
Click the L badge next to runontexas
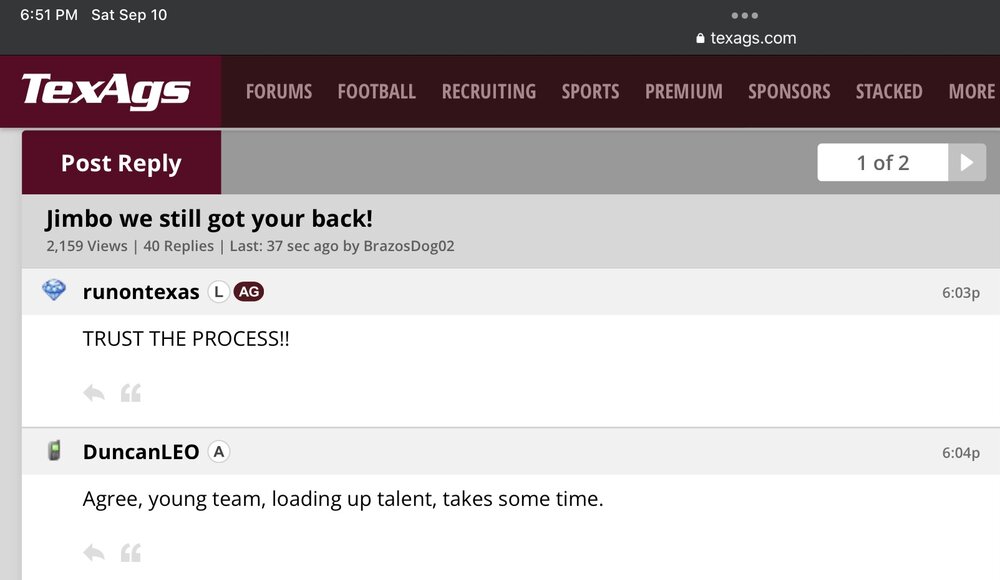click(219, 292)
